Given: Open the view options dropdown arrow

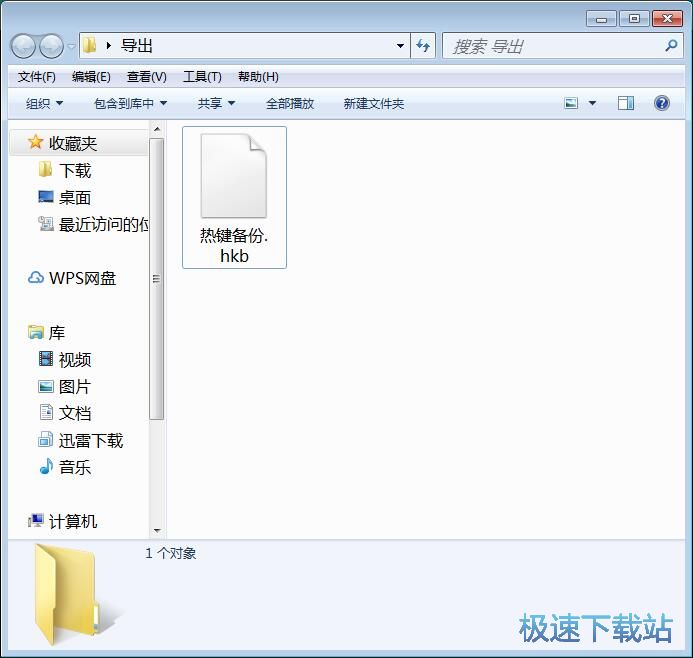Looking at the screenshot, I should 592,103.
